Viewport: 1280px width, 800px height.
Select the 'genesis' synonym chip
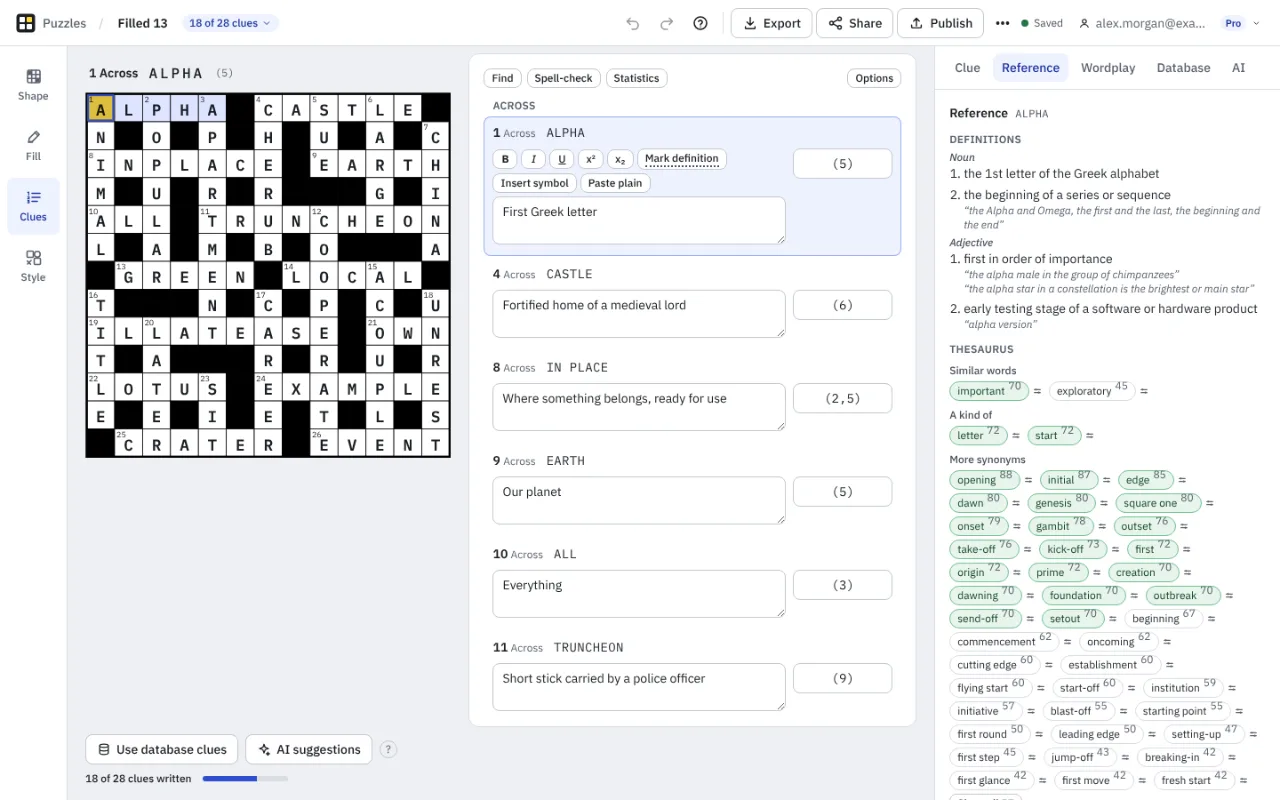(x=1061, y=502)
